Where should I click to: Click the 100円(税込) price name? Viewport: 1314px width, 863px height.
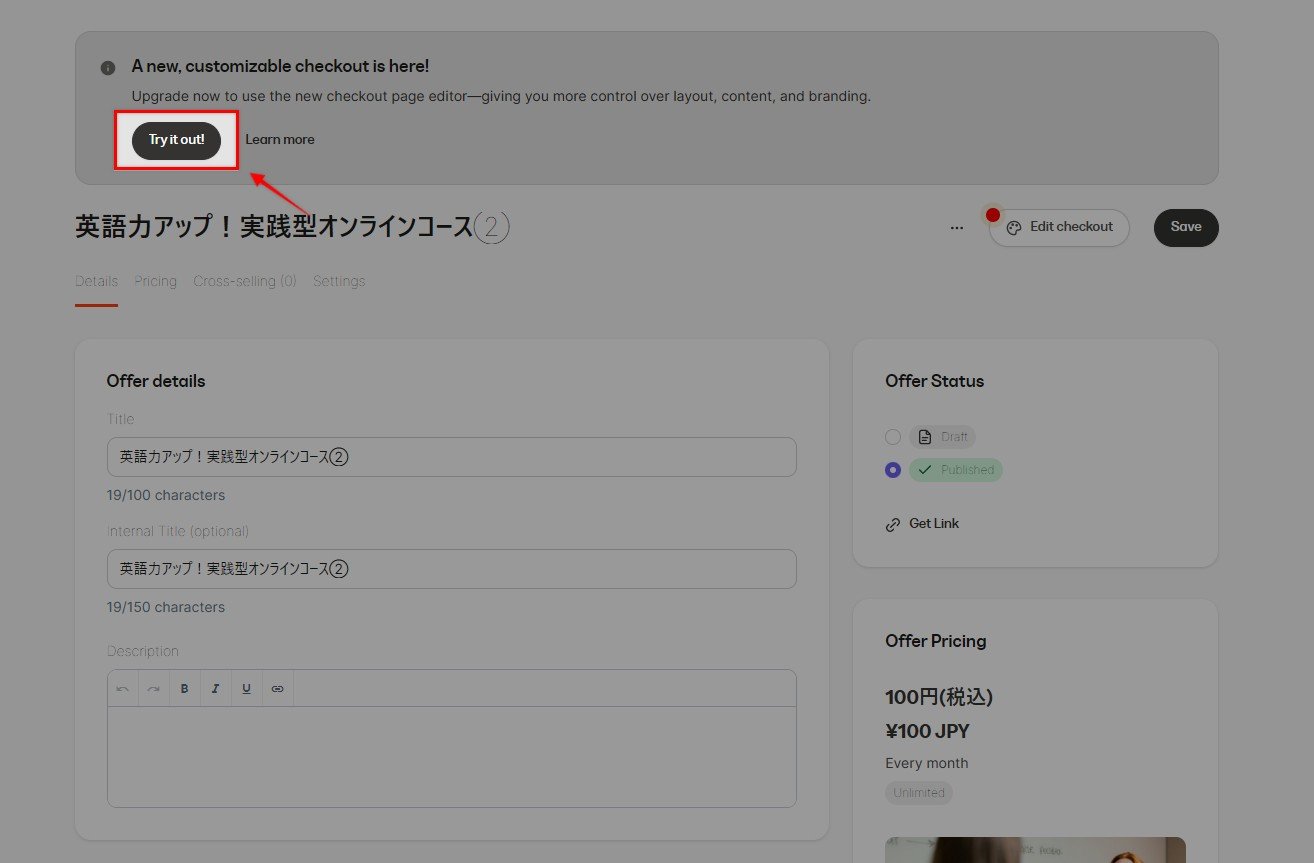pyautogui.click(x=939, y=697)
